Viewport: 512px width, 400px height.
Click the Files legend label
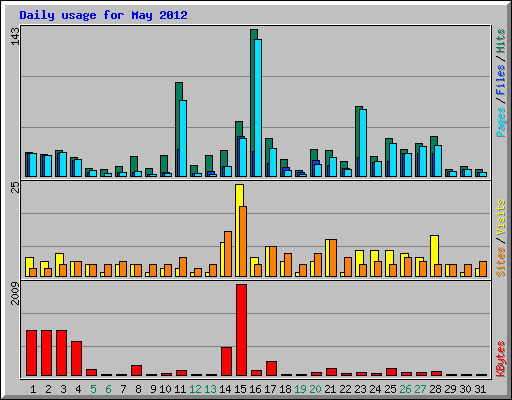click(500, 80)
